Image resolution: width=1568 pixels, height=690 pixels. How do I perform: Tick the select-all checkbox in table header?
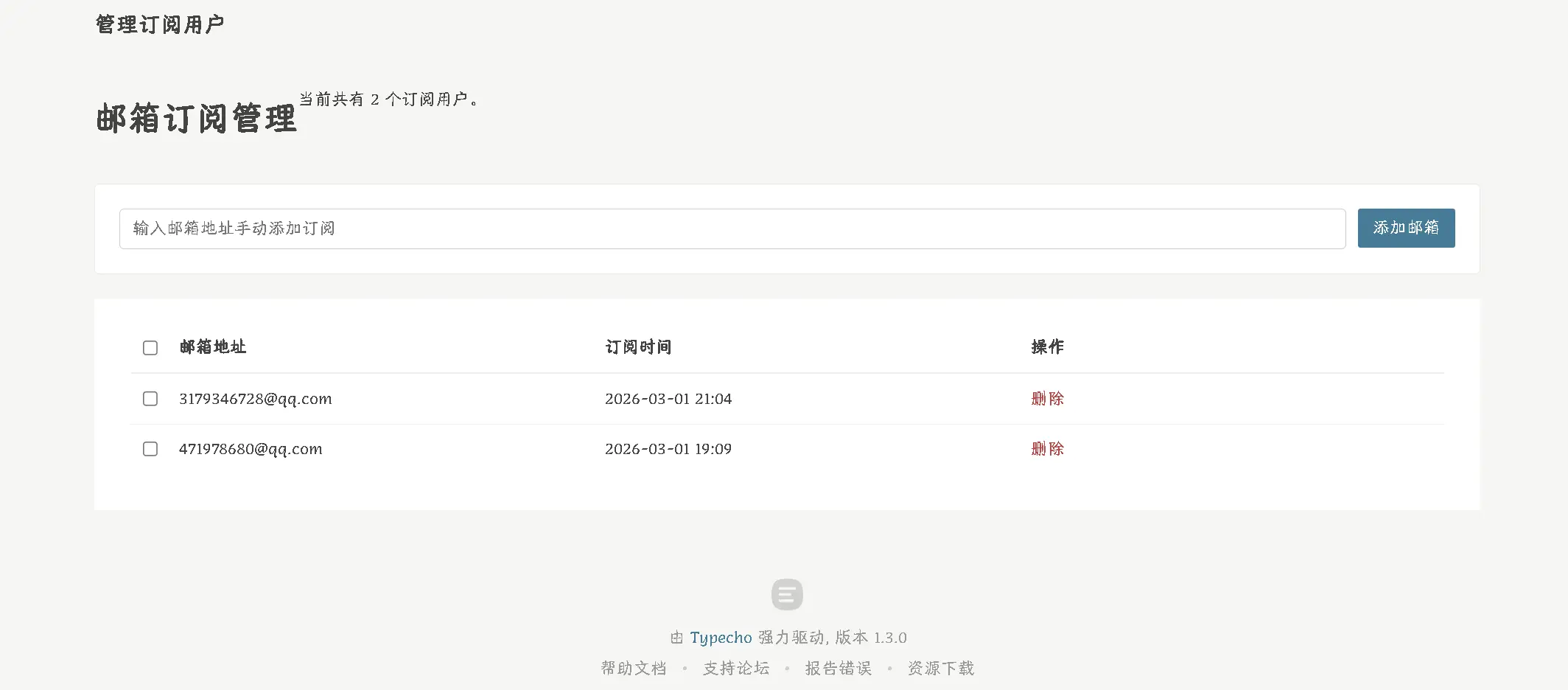[x=150, y=348]
